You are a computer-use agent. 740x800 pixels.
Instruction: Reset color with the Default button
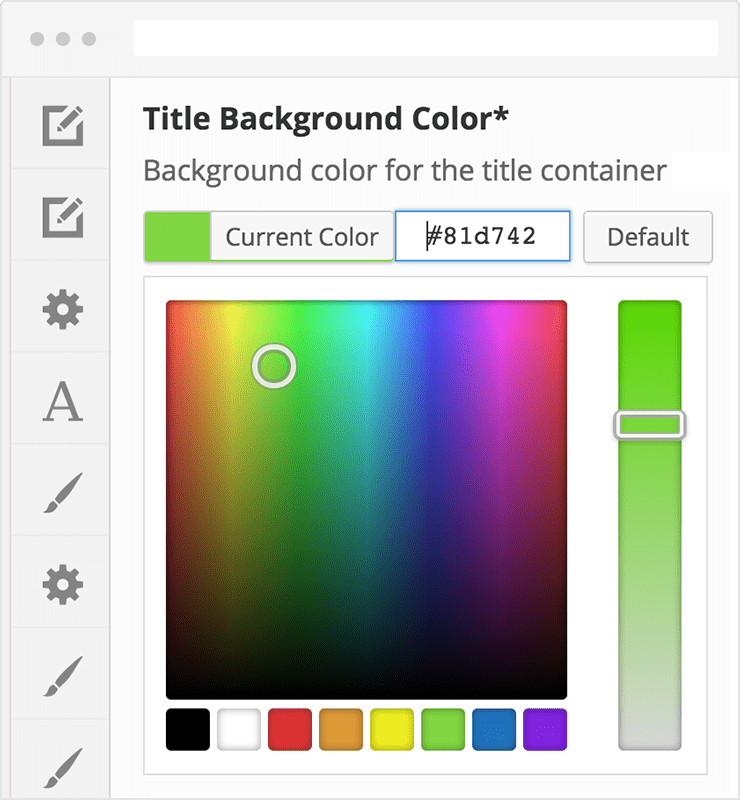[648, 237]
